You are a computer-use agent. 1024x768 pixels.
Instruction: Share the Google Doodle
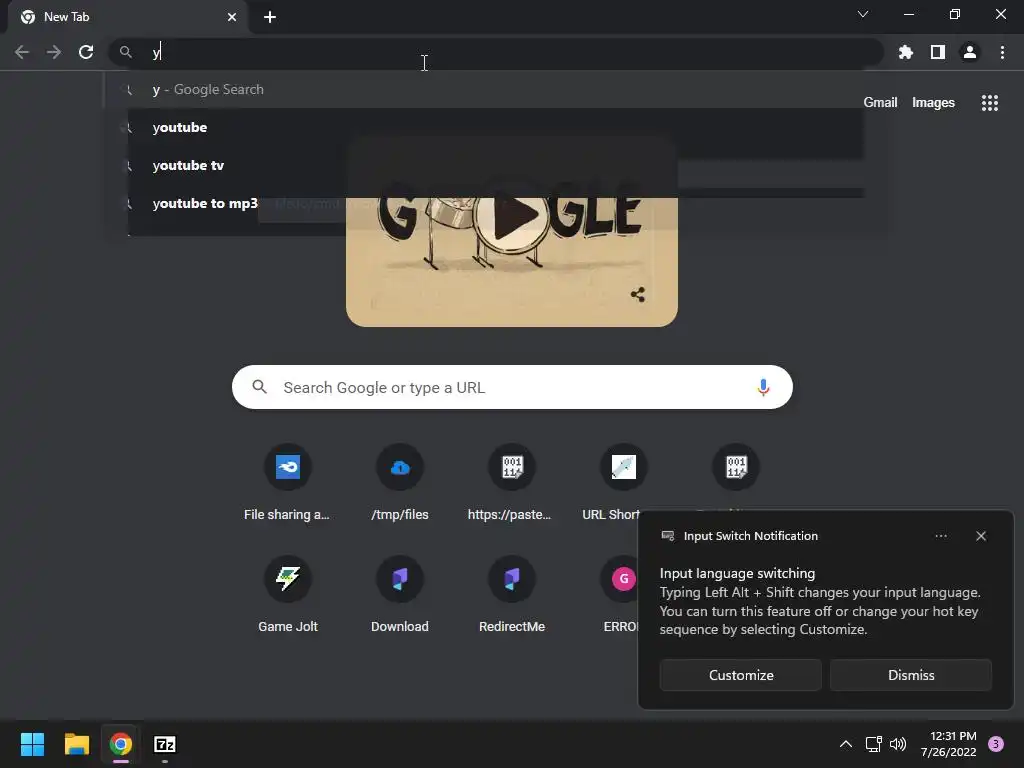coord(638,295)
